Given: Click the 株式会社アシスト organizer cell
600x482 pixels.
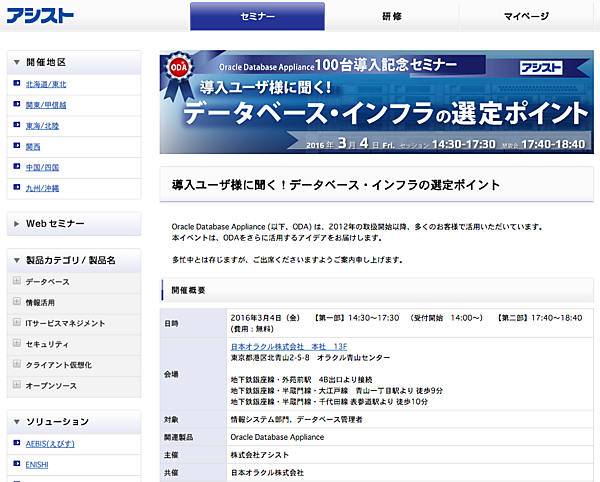Looking at the screenshot, I should 410,455.
